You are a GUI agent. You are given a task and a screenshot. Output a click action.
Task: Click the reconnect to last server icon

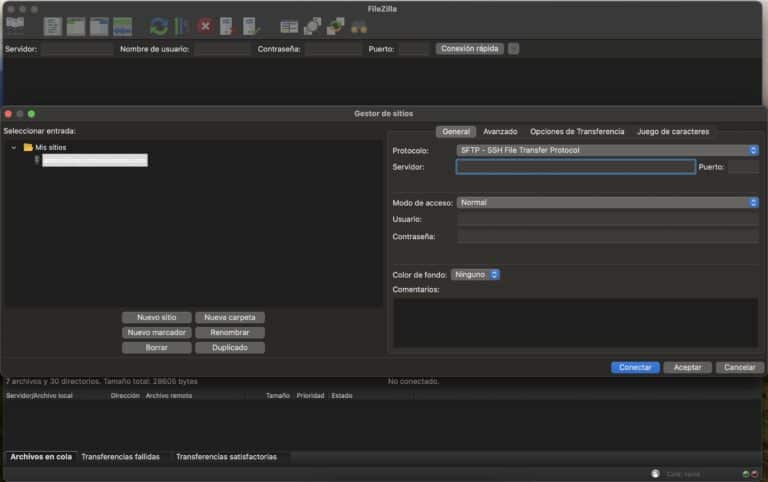(250, 26)
